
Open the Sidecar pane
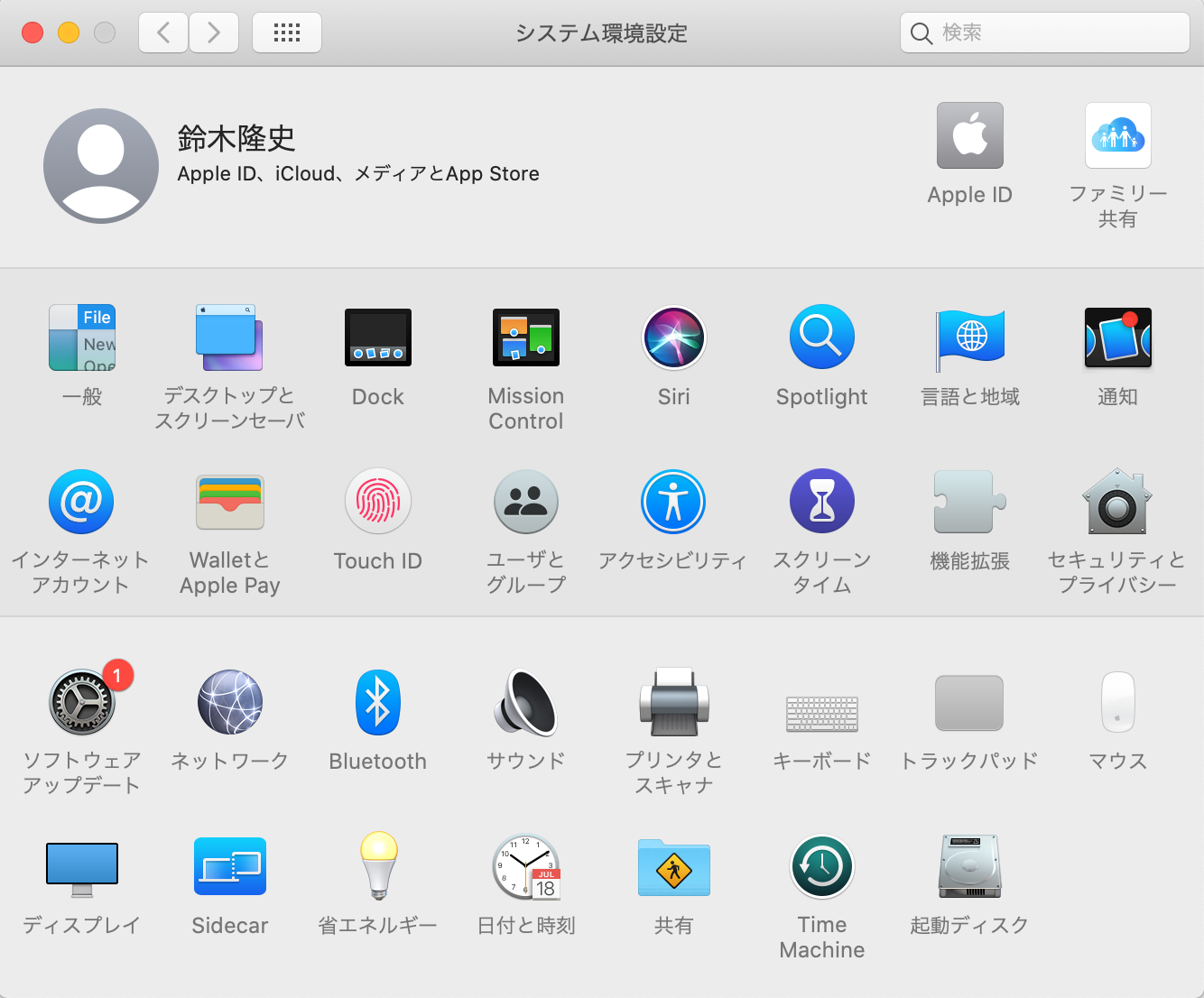(x=229, y=867)
